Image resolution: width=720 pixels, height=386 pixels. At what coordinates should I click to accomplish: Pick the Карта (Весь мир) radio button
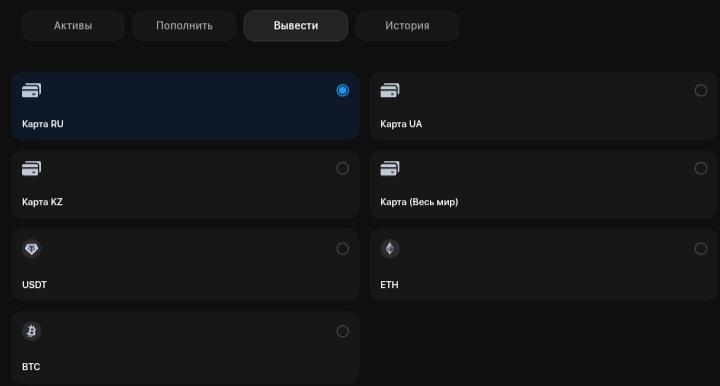pyautogui.click(x=701, y=168)
